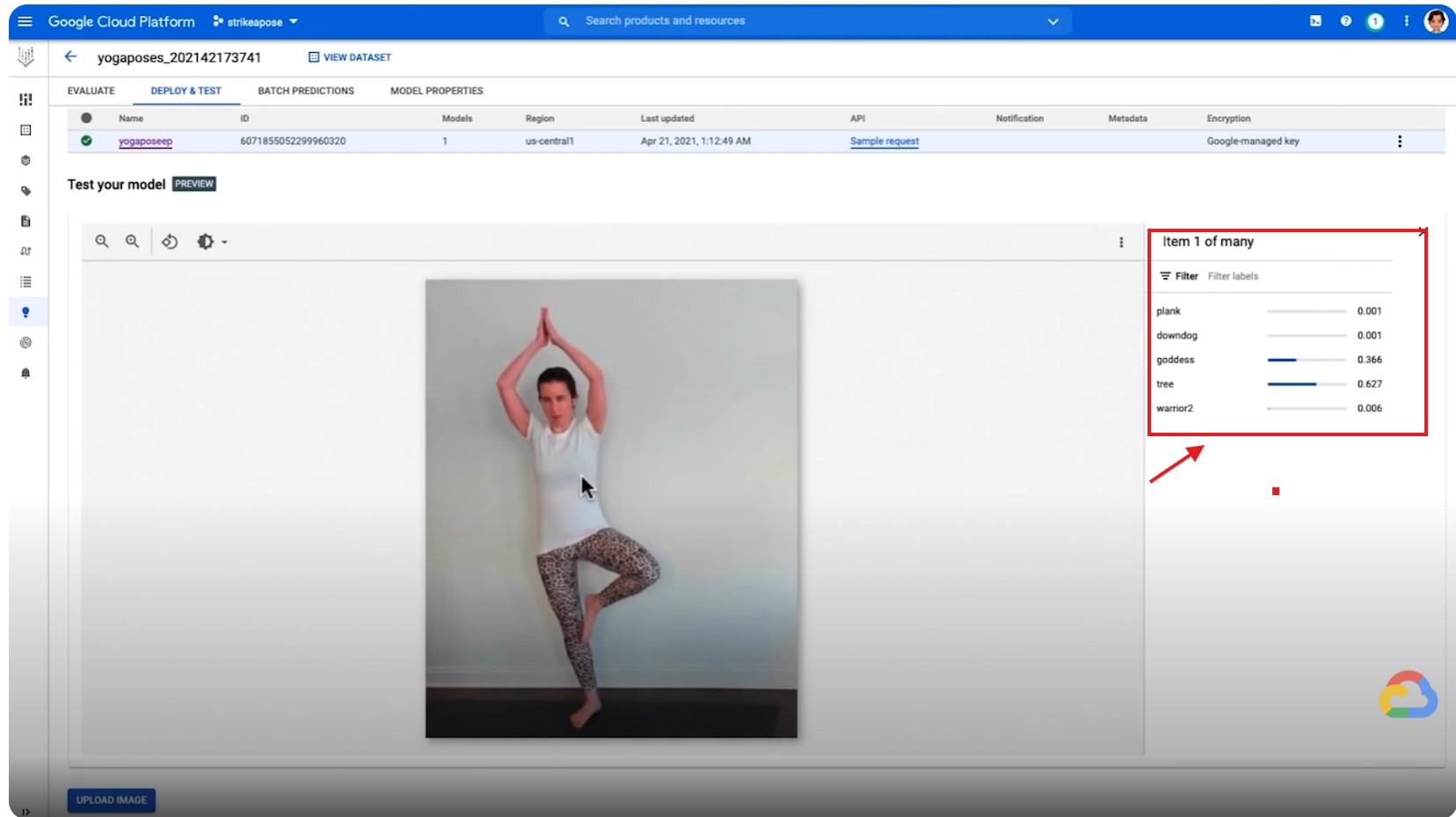This screenshot has height=817, width=1456.
Task: Expand the search bar dropdown chevron
Action: pos(1052,21)
